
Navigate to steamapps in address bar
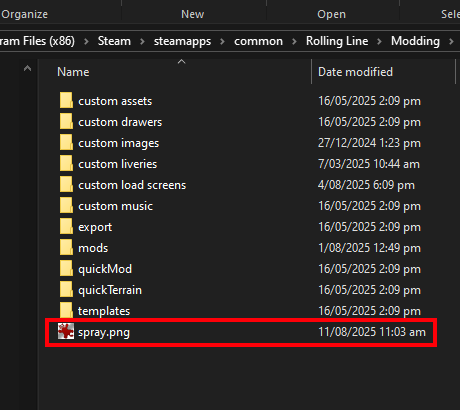[182, 41]
